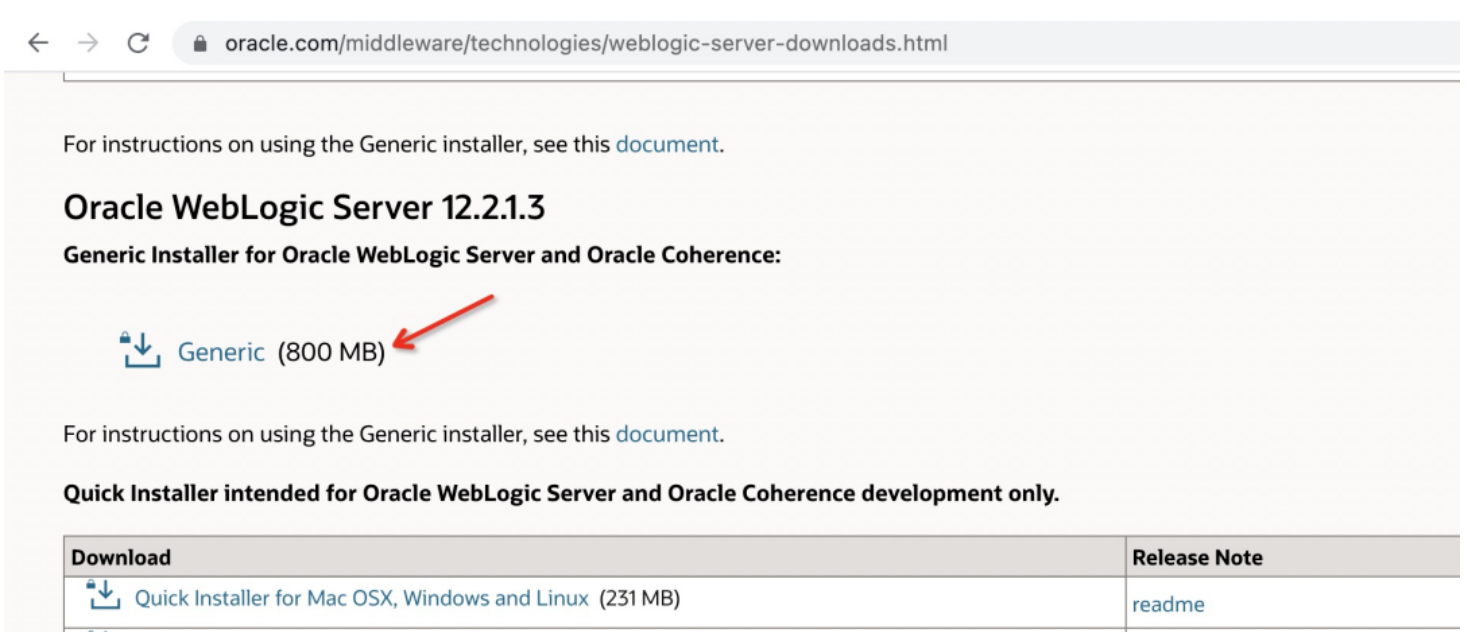The width and height of the screenshot is (1467, 632).
Task: Click the Quick Installer download icon
Action: click(104, 595)
